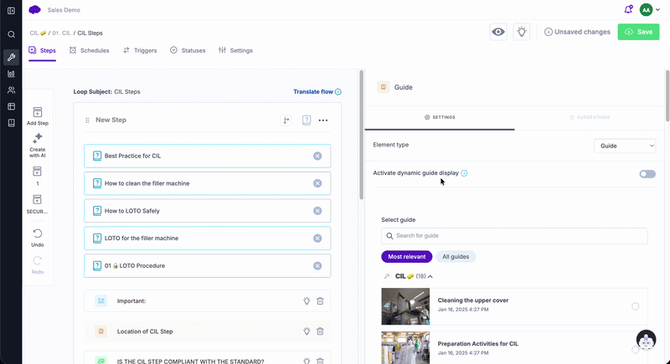Open the Best Practice for CIL guide item

pyautogui.click(x=207, y=156)
